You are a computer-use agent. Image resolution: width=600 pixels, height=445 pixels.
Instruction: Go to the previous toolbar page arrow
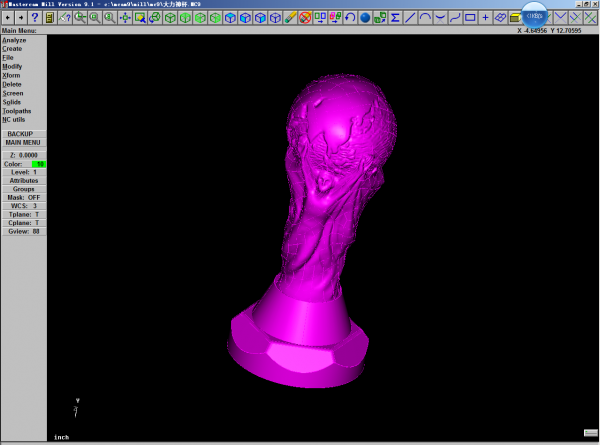pos(8,18)
